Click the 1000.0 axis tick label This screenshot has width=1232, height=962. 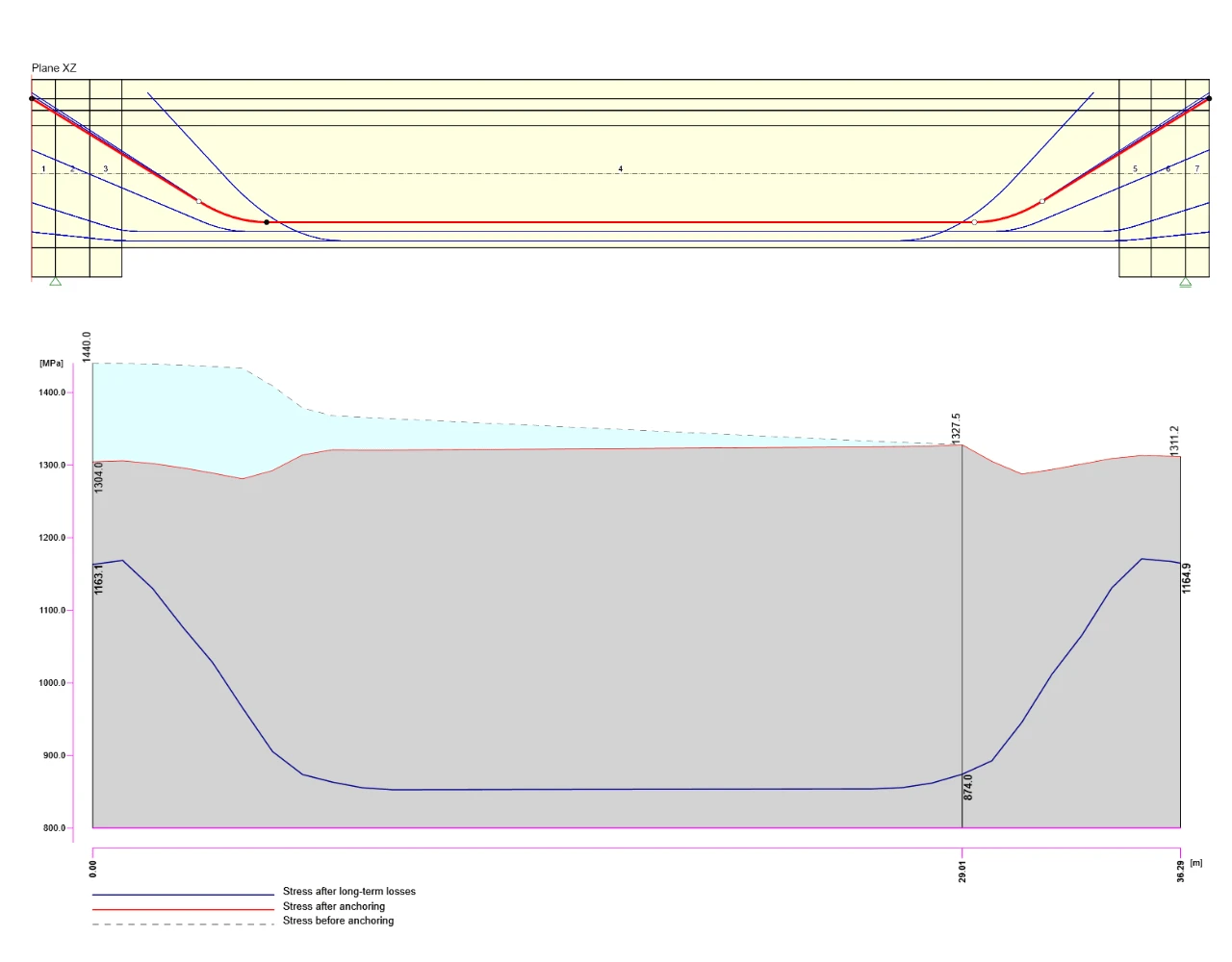[x=52, y=683]
